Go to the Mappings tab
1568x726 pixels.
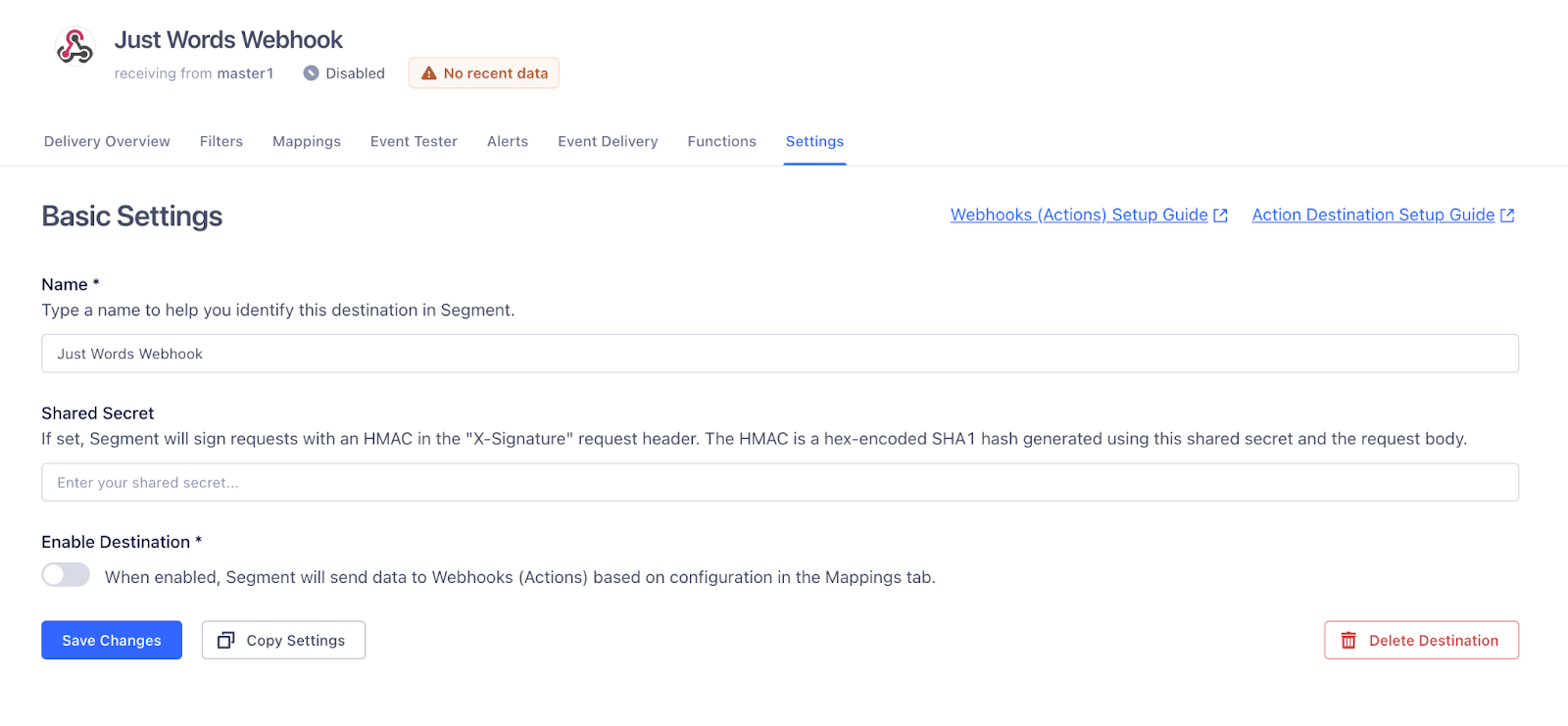tap(307, 141)
